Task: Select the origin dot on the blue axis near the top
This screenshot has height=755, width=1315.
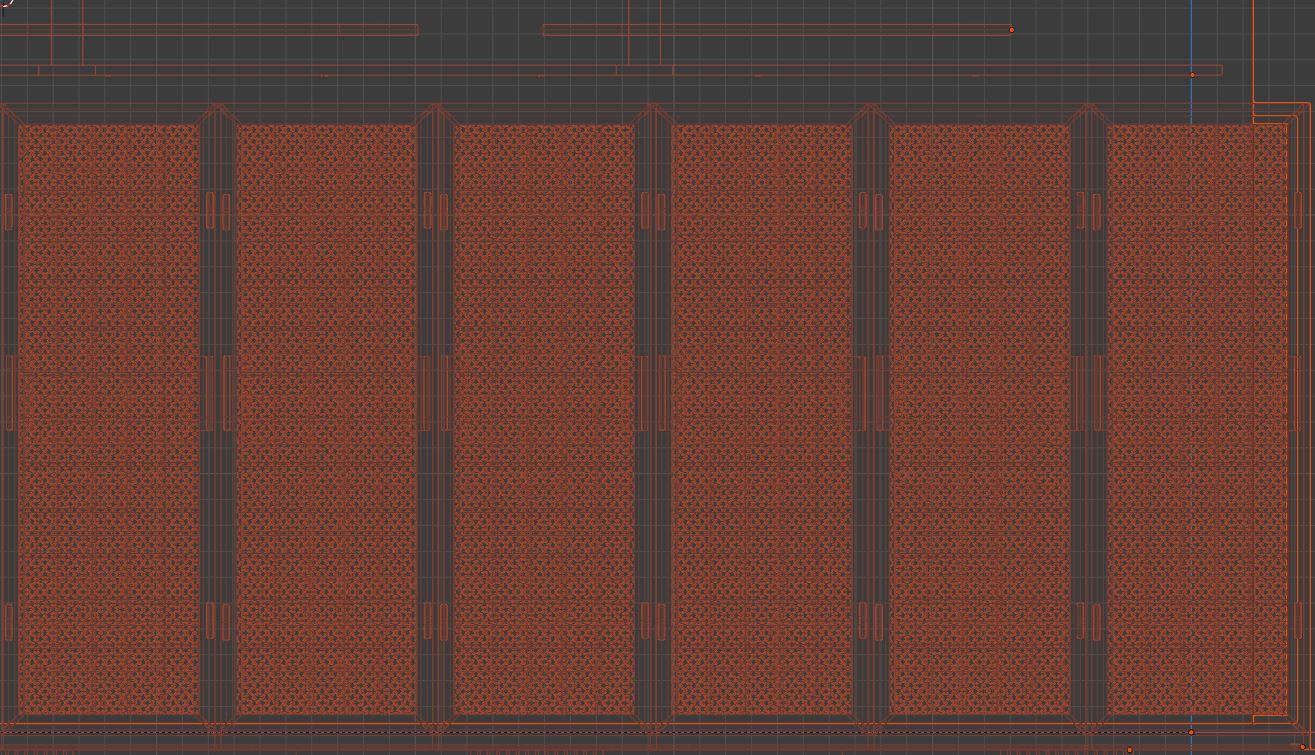Action: [x=1192, y=75]
